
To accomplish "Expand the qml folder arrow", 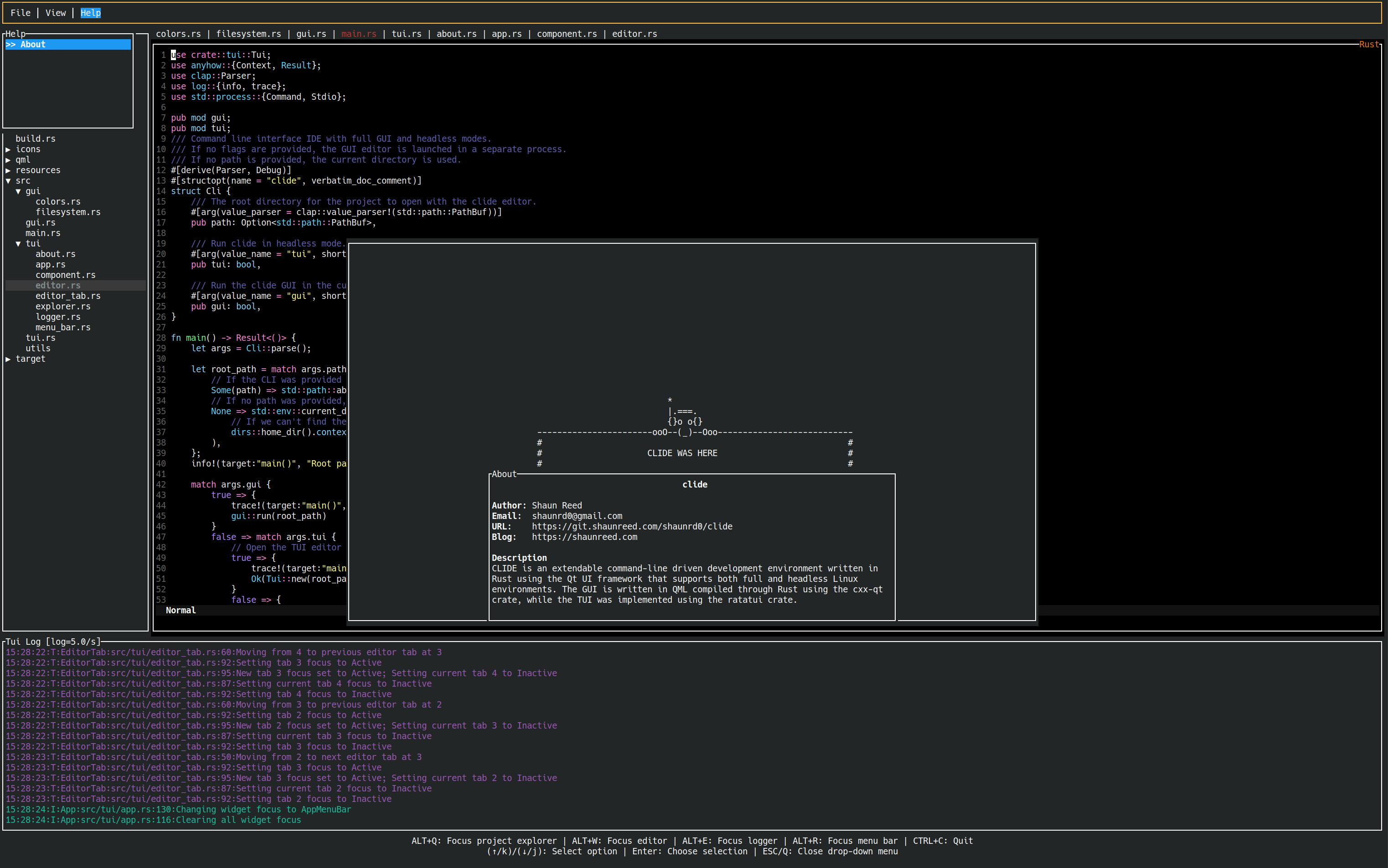I will 8,159.
